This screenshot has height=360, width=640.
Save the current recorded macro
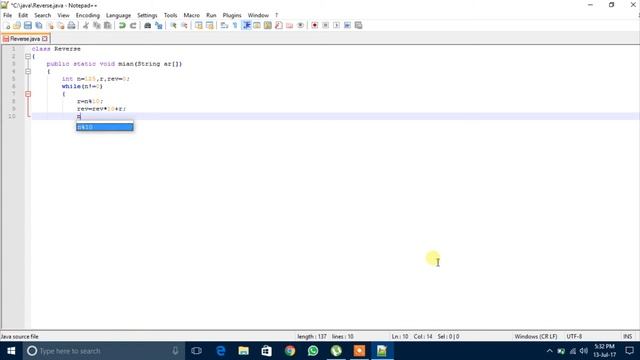(x=358, y=25)
